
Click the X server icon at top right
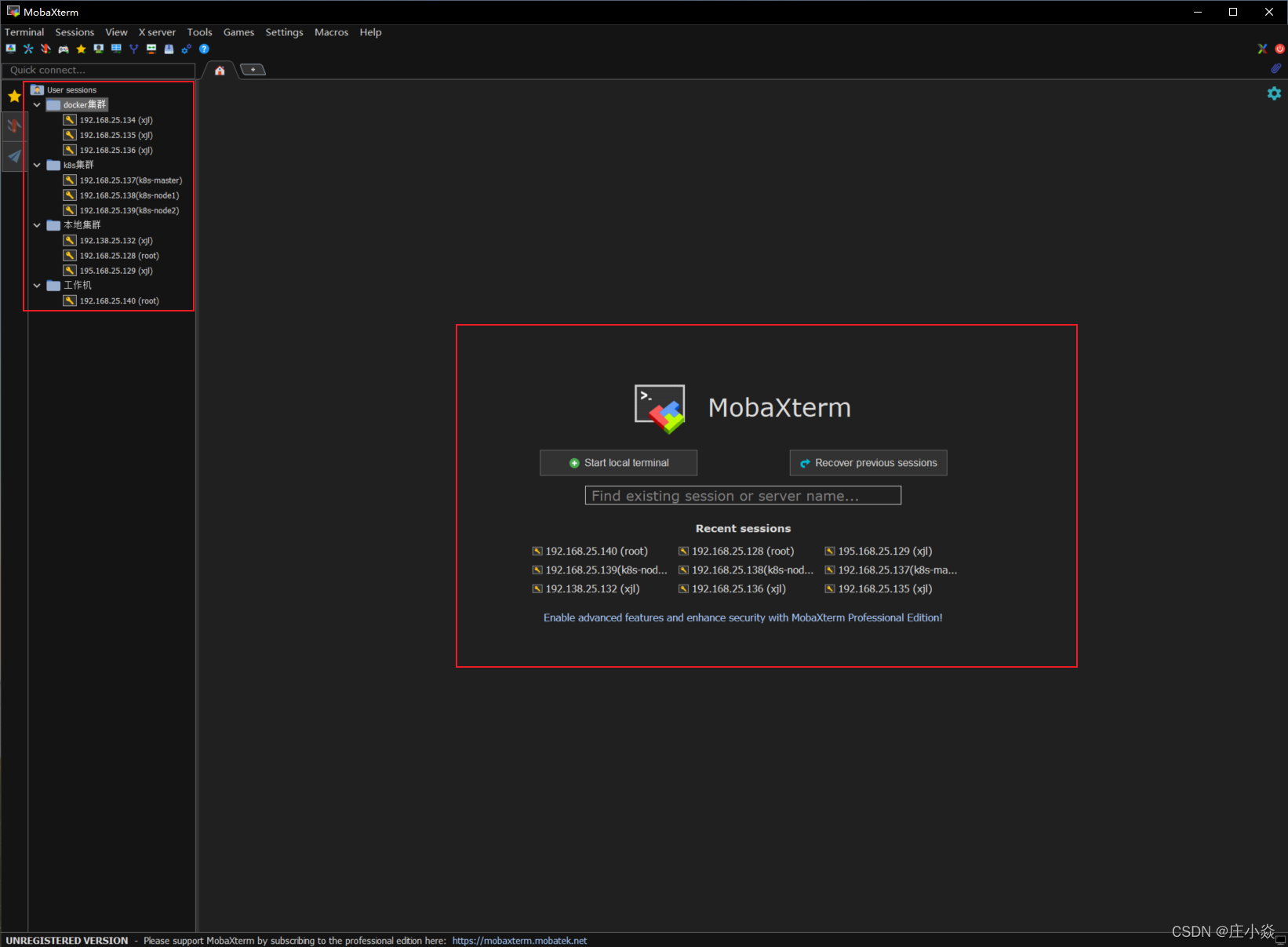[1262, 49]
